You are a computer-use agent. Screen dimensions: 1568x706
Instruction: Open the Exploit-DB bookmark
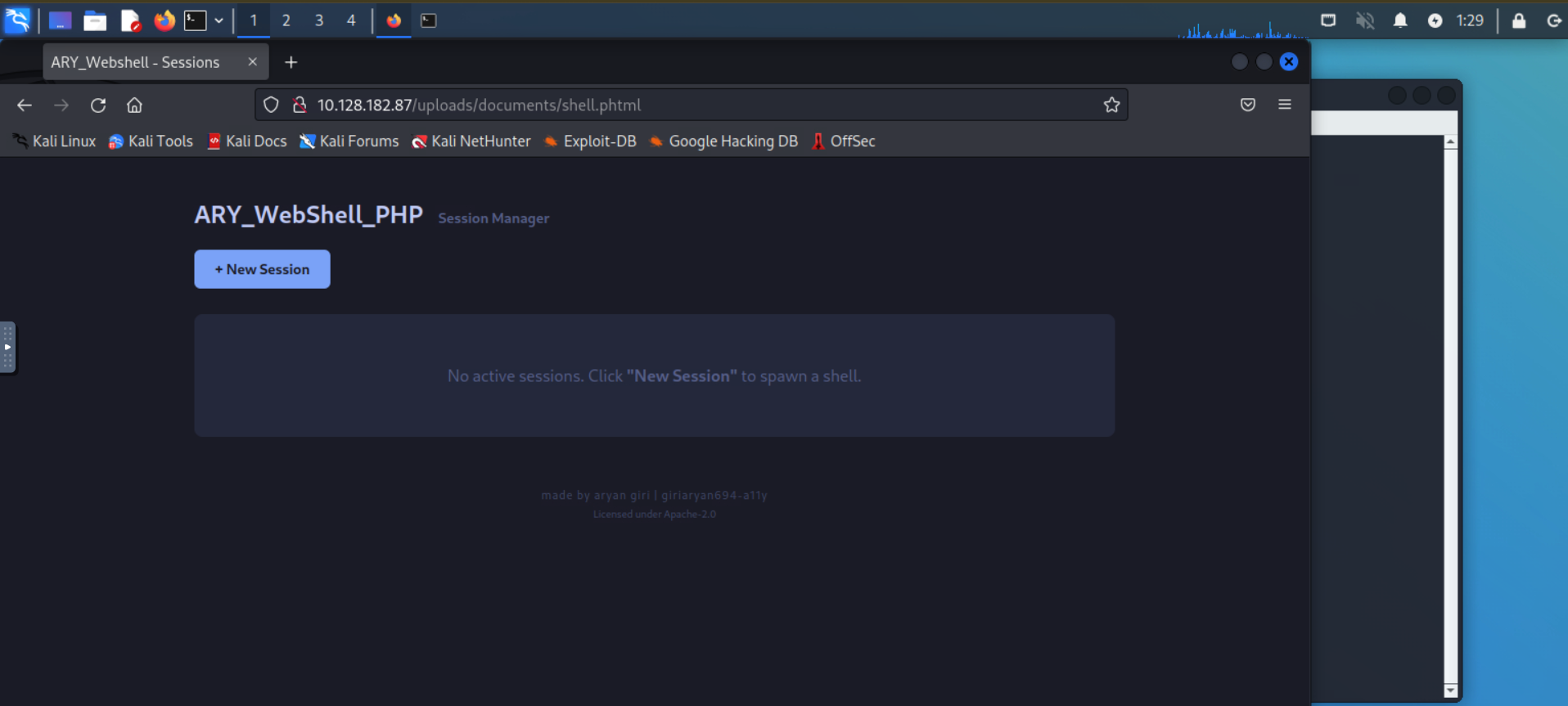[x=590, y=141]
